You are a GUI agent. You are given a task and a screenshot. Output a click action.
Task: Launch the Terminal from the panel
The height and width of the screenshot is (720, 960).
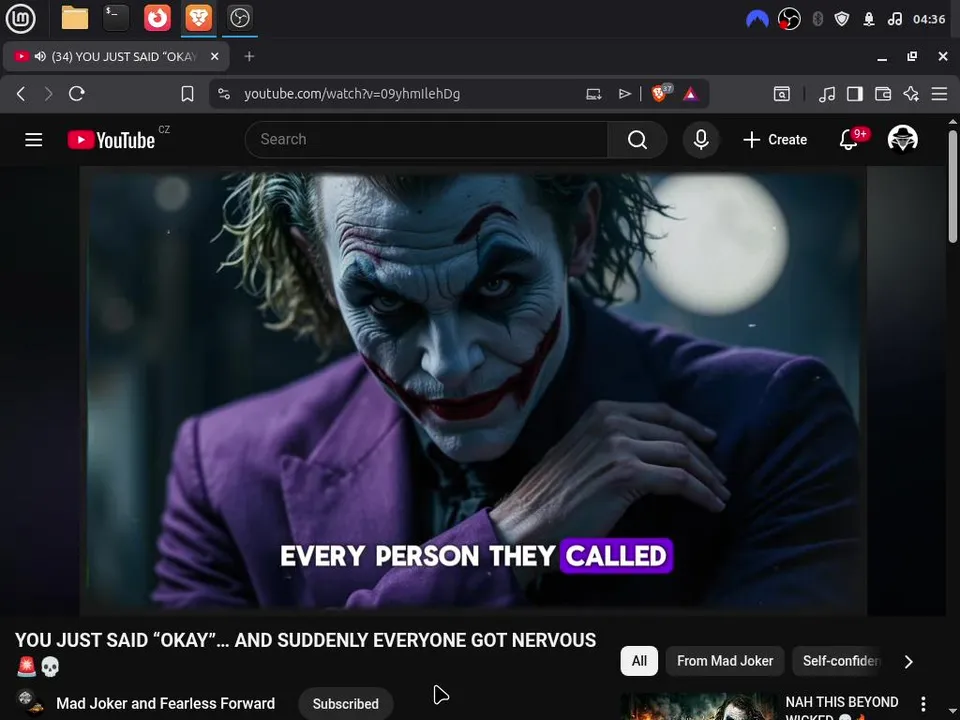click(x=116, y=18)
